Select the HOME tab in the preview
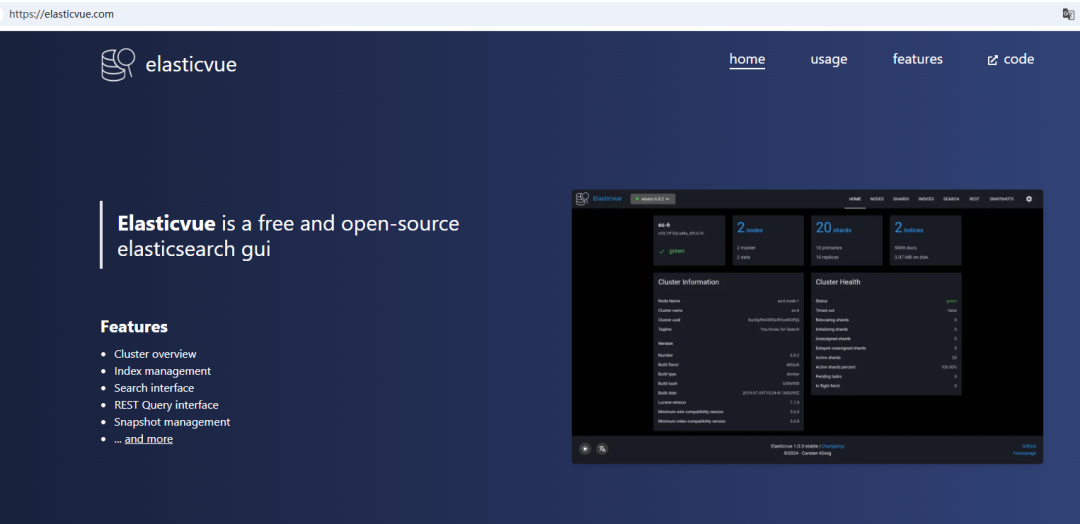 [x=855, y=199]
